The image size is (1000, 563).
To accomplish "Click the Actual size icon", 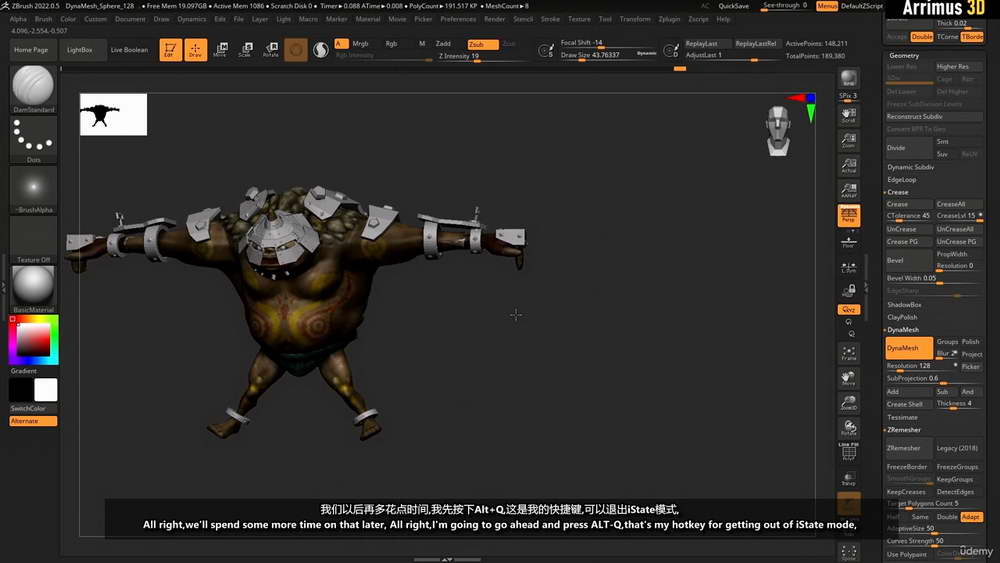I will pyautogui.click(x=849, y=166).
